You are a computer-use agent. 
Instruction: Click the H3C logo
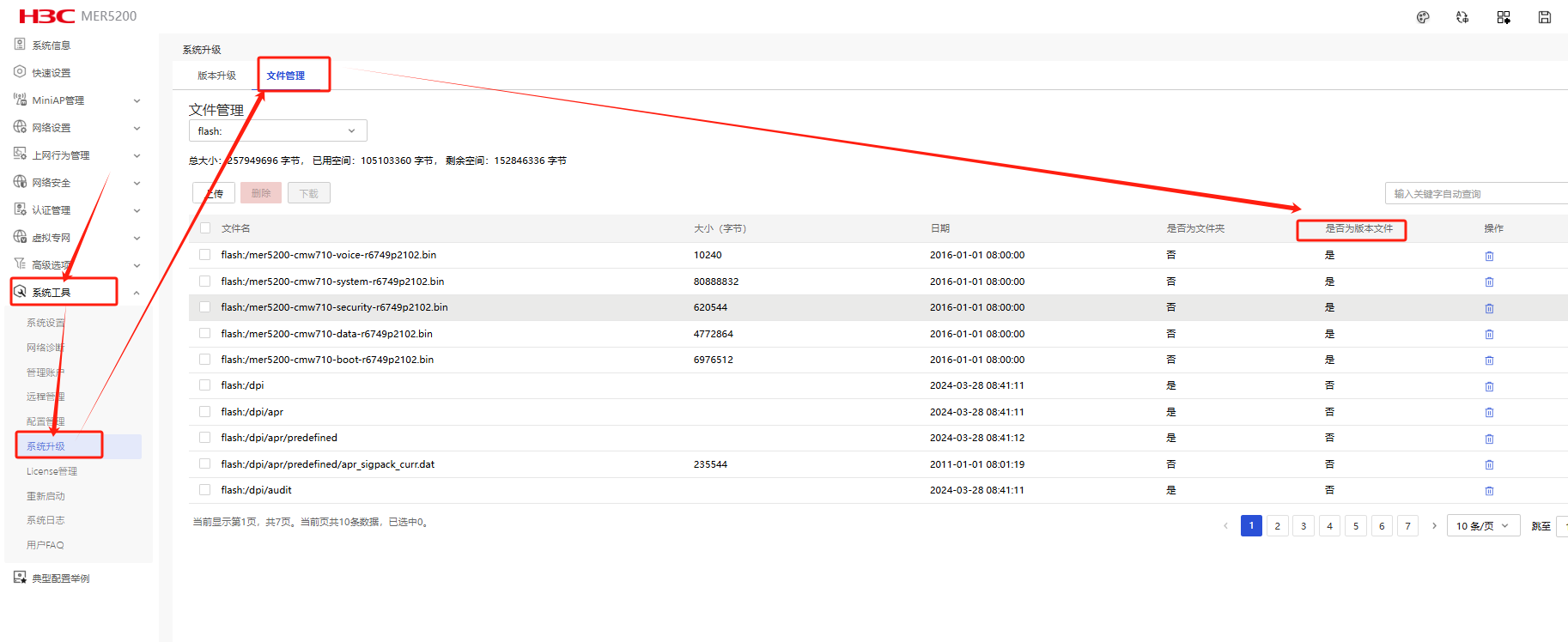click(x=47, y=16)
